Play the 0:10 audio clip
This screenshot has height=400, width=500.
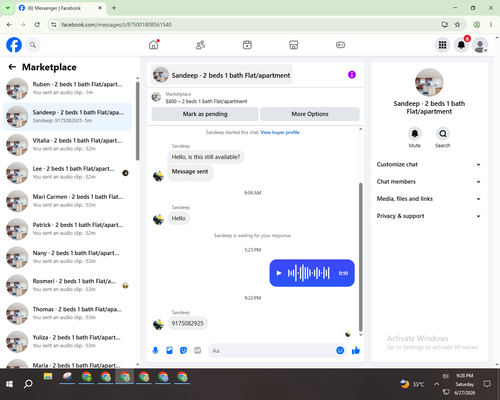tap(279, 273)
